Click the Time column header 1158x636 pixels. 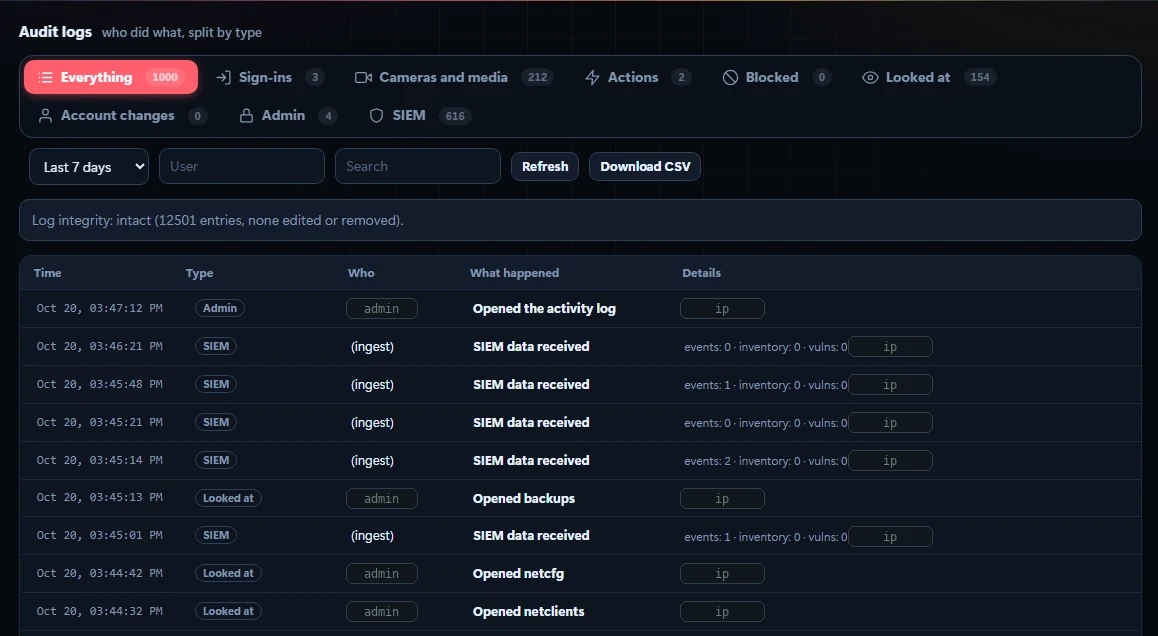tap(47, 273)
